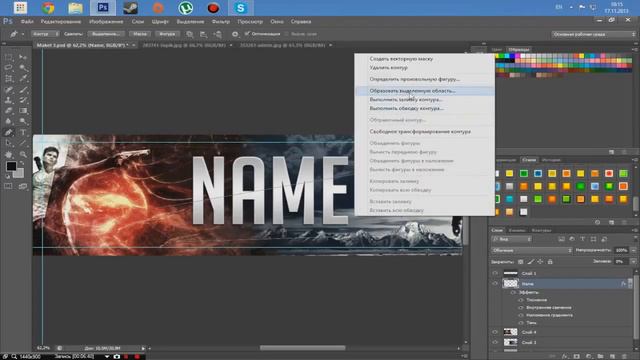The height and width of the screenshot is (360, 640).
Task: Select the Horizontal Type tool
Action: click(x=23, y=132)
